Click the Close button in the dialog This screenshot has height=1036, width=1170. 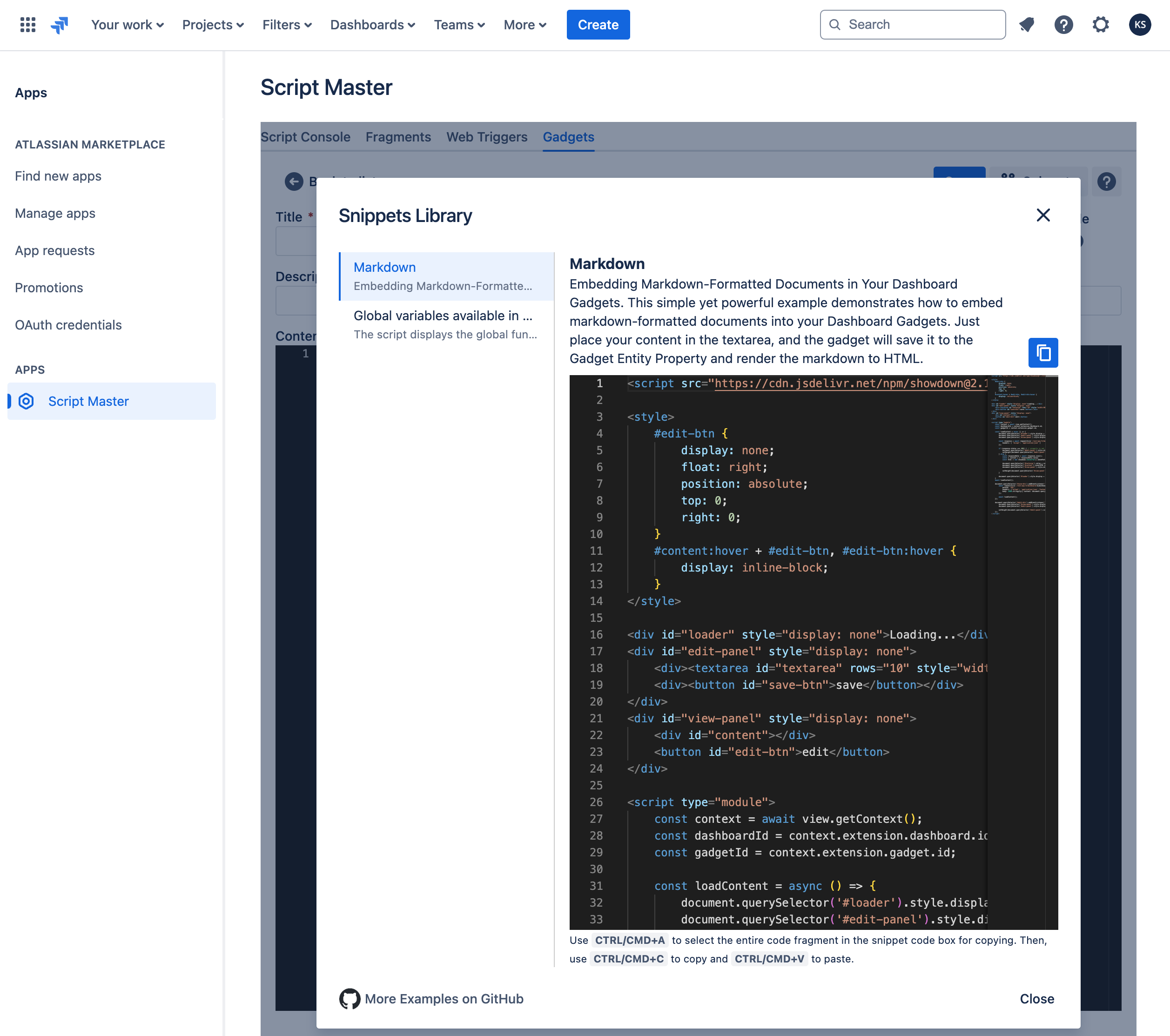(x=1036, y=999)
